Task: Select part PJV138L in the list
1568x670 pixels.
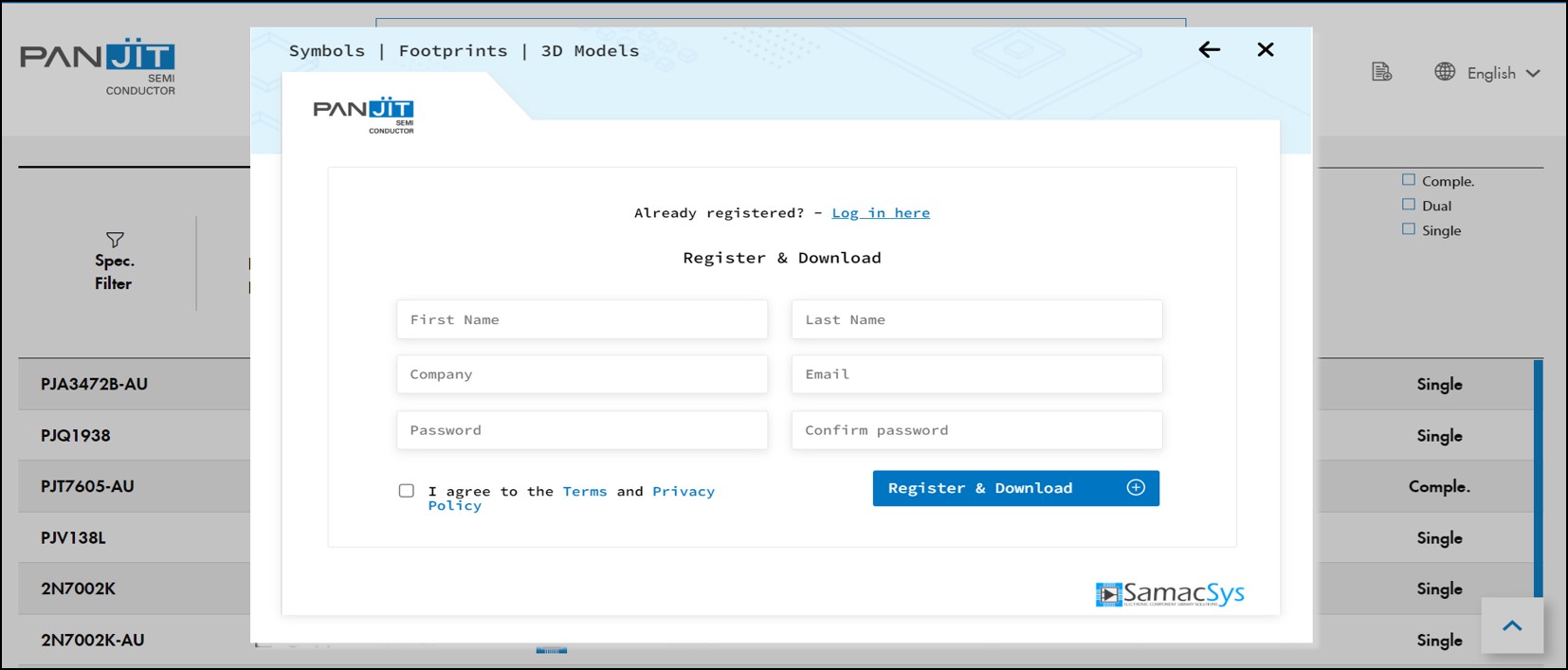Action: pos(73,538)
